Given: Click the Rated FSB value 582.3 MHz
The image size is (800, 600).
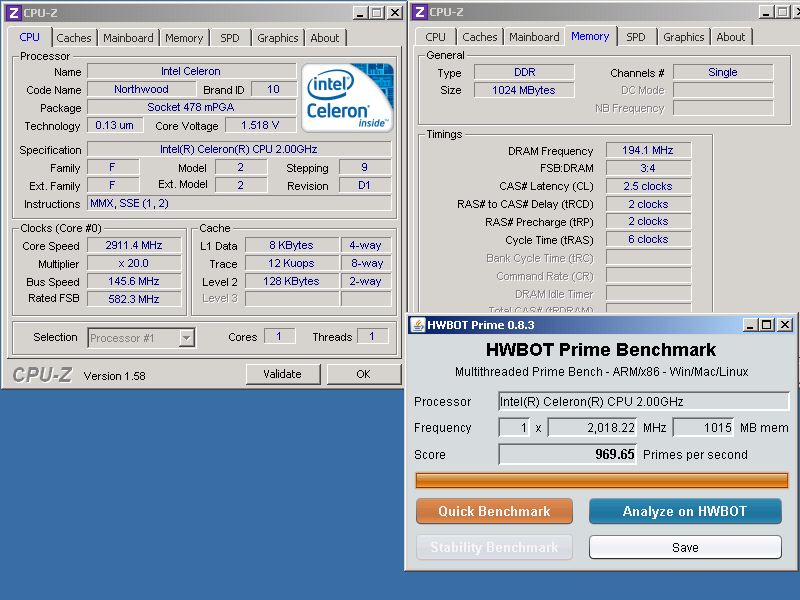Looking at the screenshot, I should pos(134,299).
